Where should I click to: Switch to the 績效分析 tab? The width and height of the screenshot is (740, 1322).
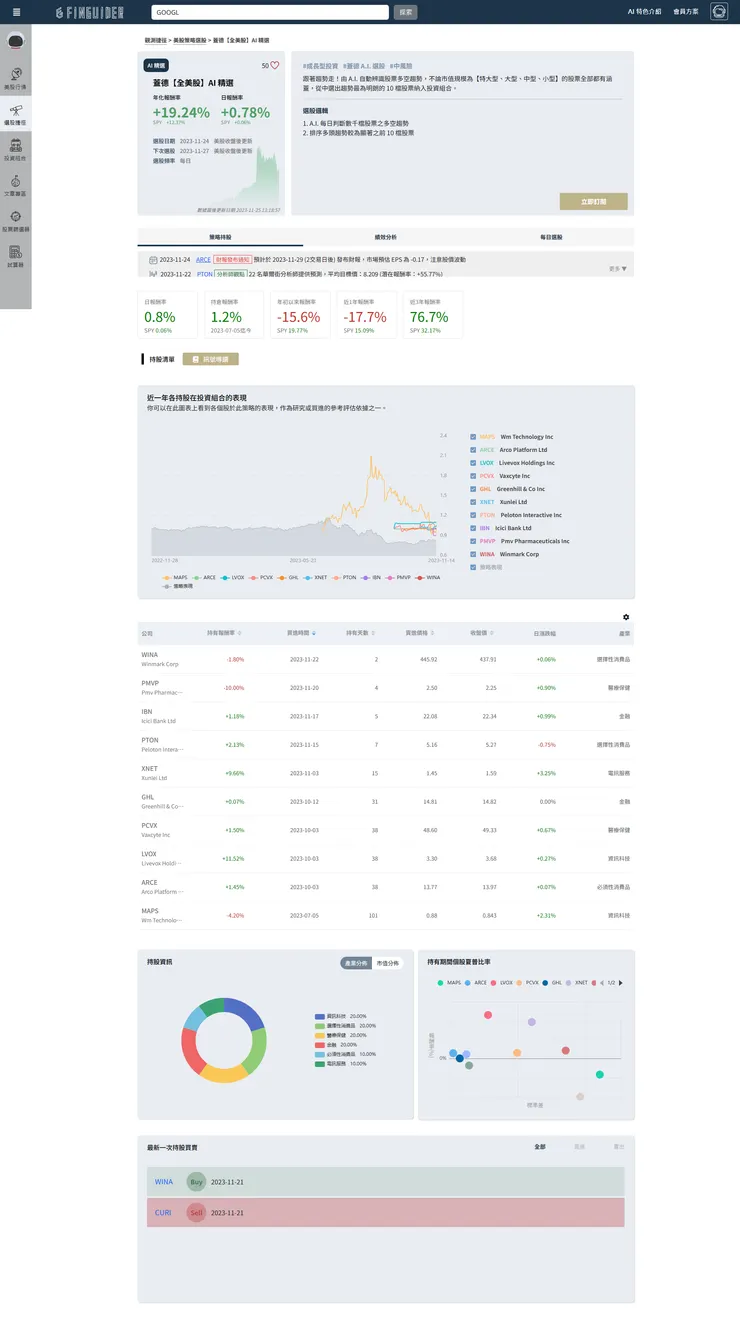point(385,237)
